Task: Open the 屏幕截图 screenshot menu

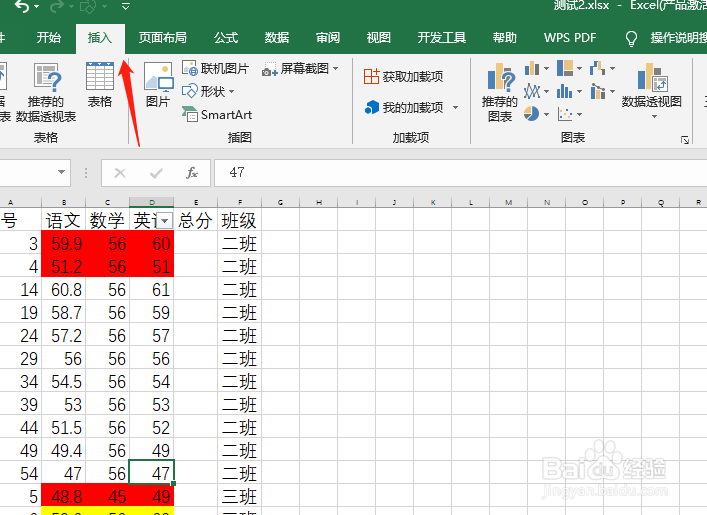Action: [300, 69]
